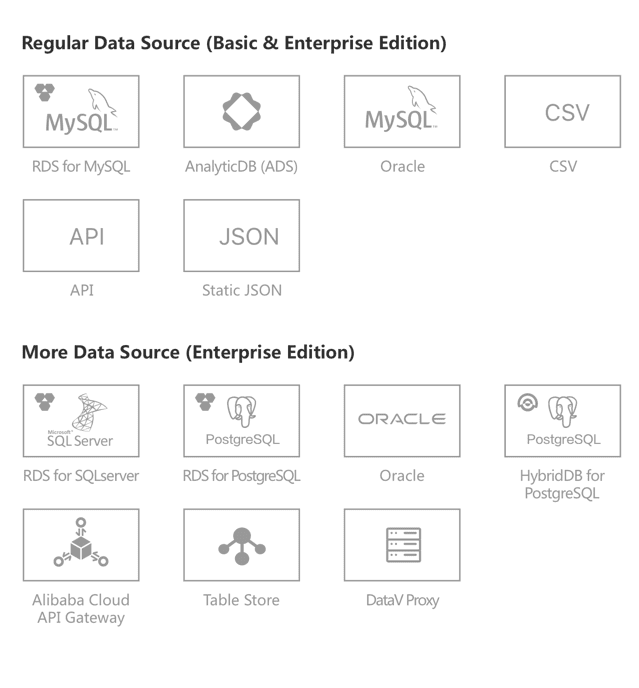Pick the API data source tile
This screenshot has width=639, height=688.
pos(81,236)
